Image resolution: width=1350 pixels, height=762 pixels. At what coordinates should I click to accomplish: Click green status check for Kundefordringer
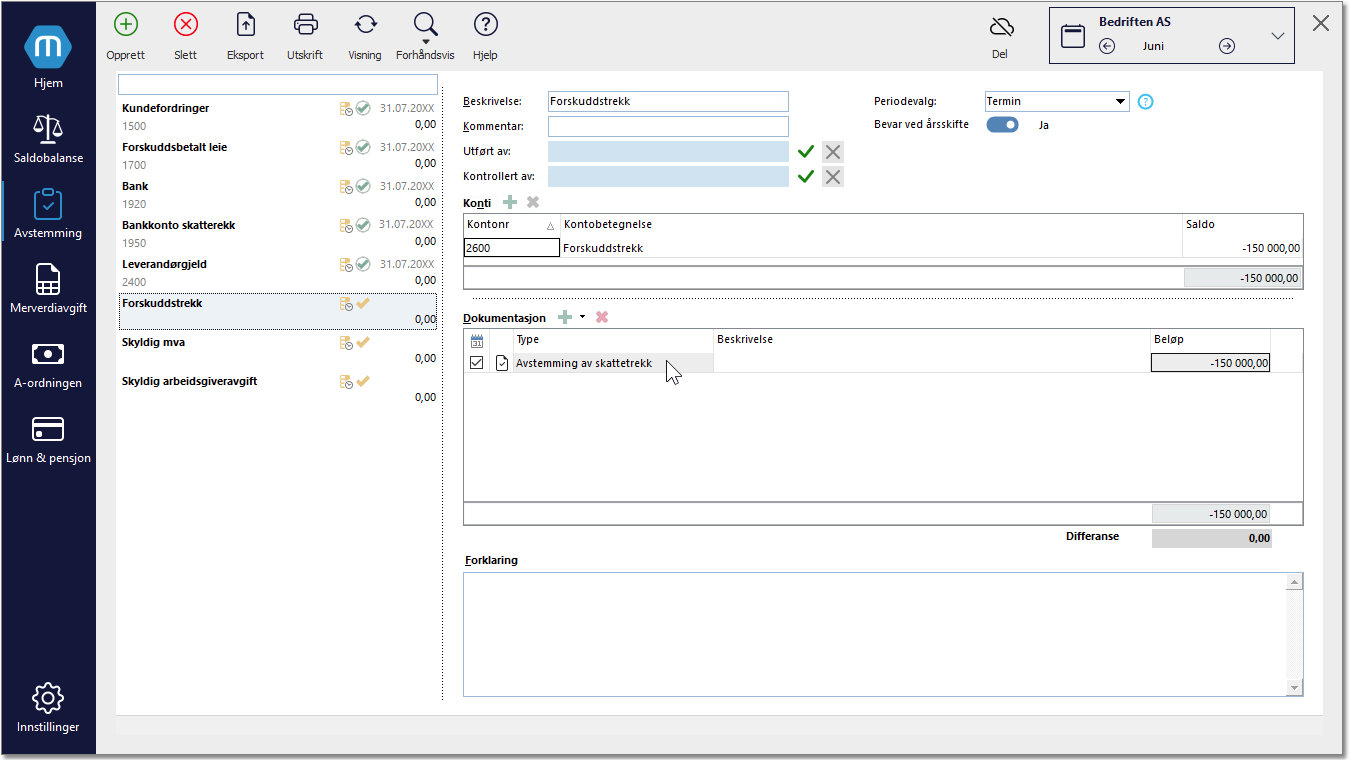[x=363, y=108]
